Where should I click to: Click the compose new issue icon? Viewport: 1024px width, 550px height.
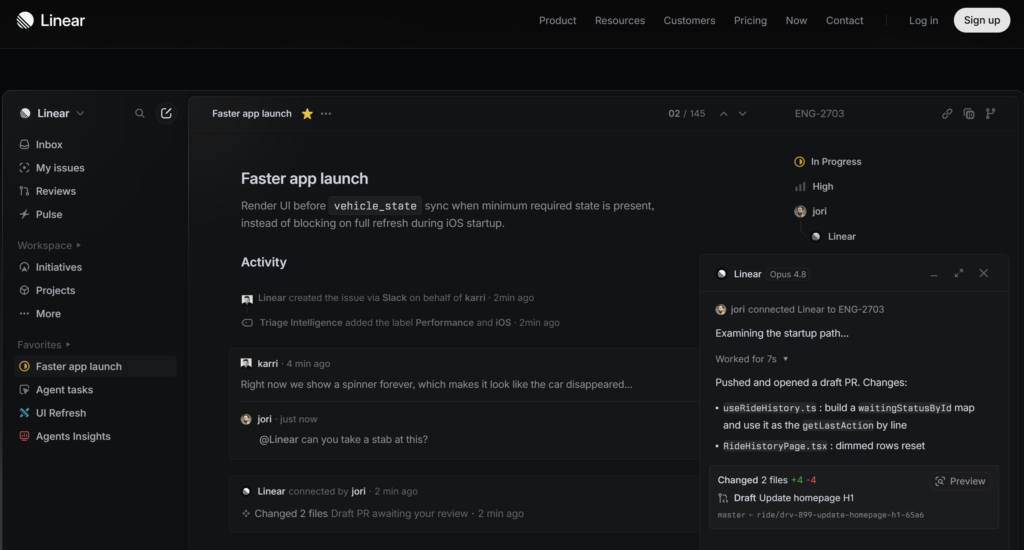pyautogui.click(x=166, y=114)
